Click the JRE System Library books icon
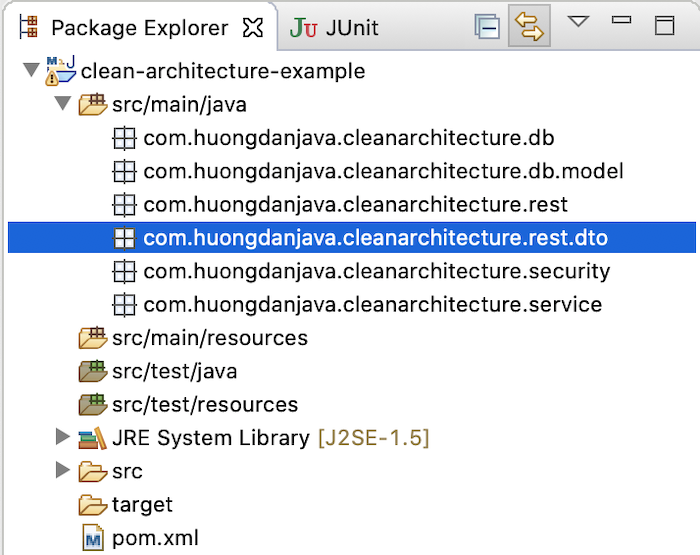Screen dimensions: 700x555 (x=92, y=438)
